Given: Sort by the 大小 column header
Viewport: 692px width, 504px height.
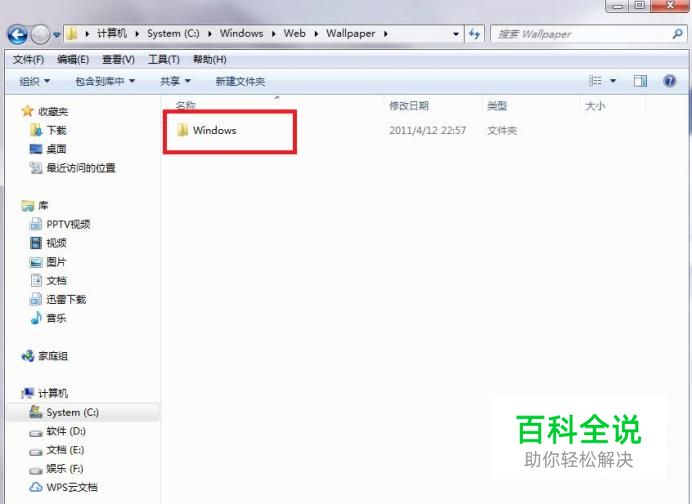Looking at the screenshot, I should pyautogui.click(x=595, y=106).
